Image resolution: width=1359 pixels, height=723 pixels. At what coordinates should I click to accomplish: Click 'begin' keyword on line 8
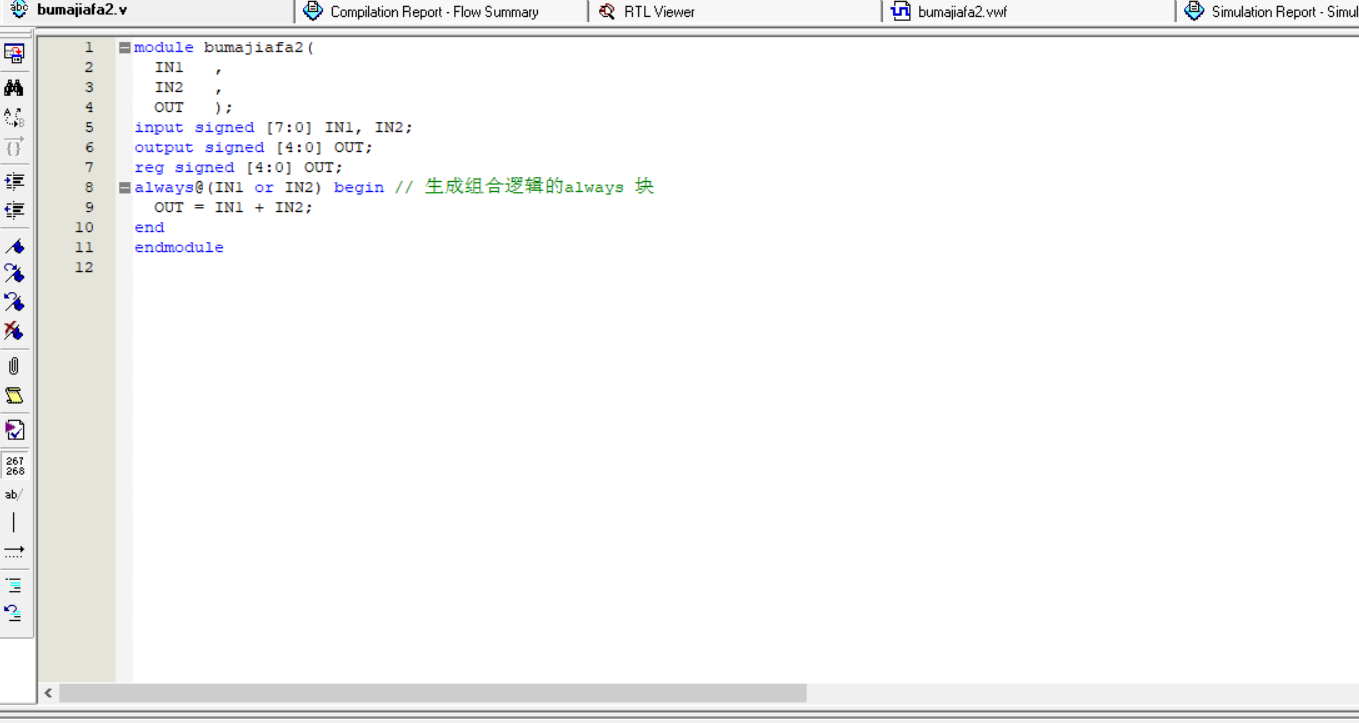coord(358,187)
